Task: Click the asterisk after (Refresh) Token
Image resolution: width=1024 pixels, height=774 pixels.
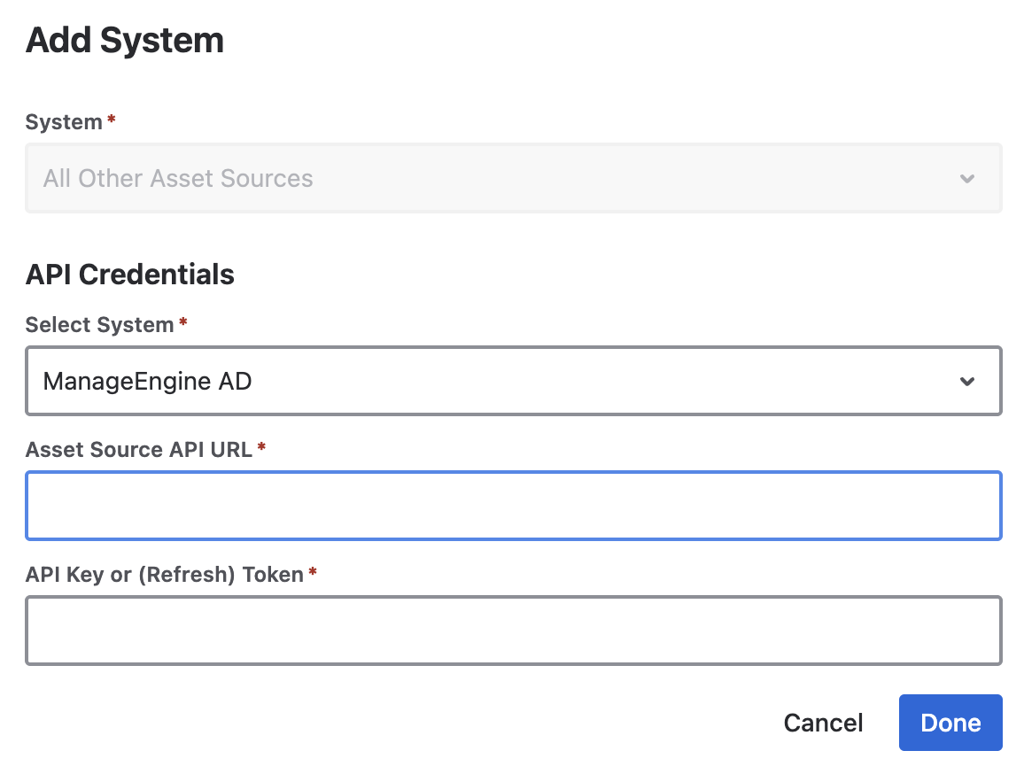Action: click(x=313, y=574)
